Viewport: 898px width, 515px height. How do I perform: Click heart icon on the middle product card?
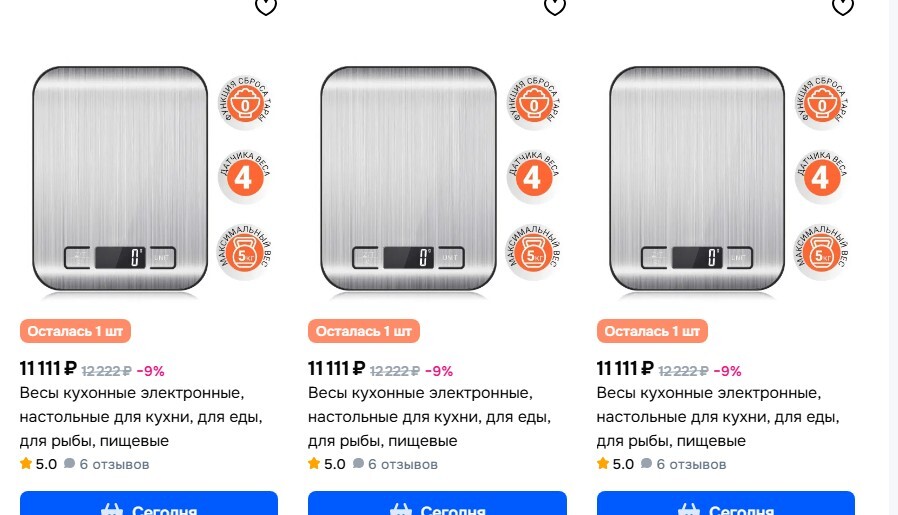[x=554, y=6]
